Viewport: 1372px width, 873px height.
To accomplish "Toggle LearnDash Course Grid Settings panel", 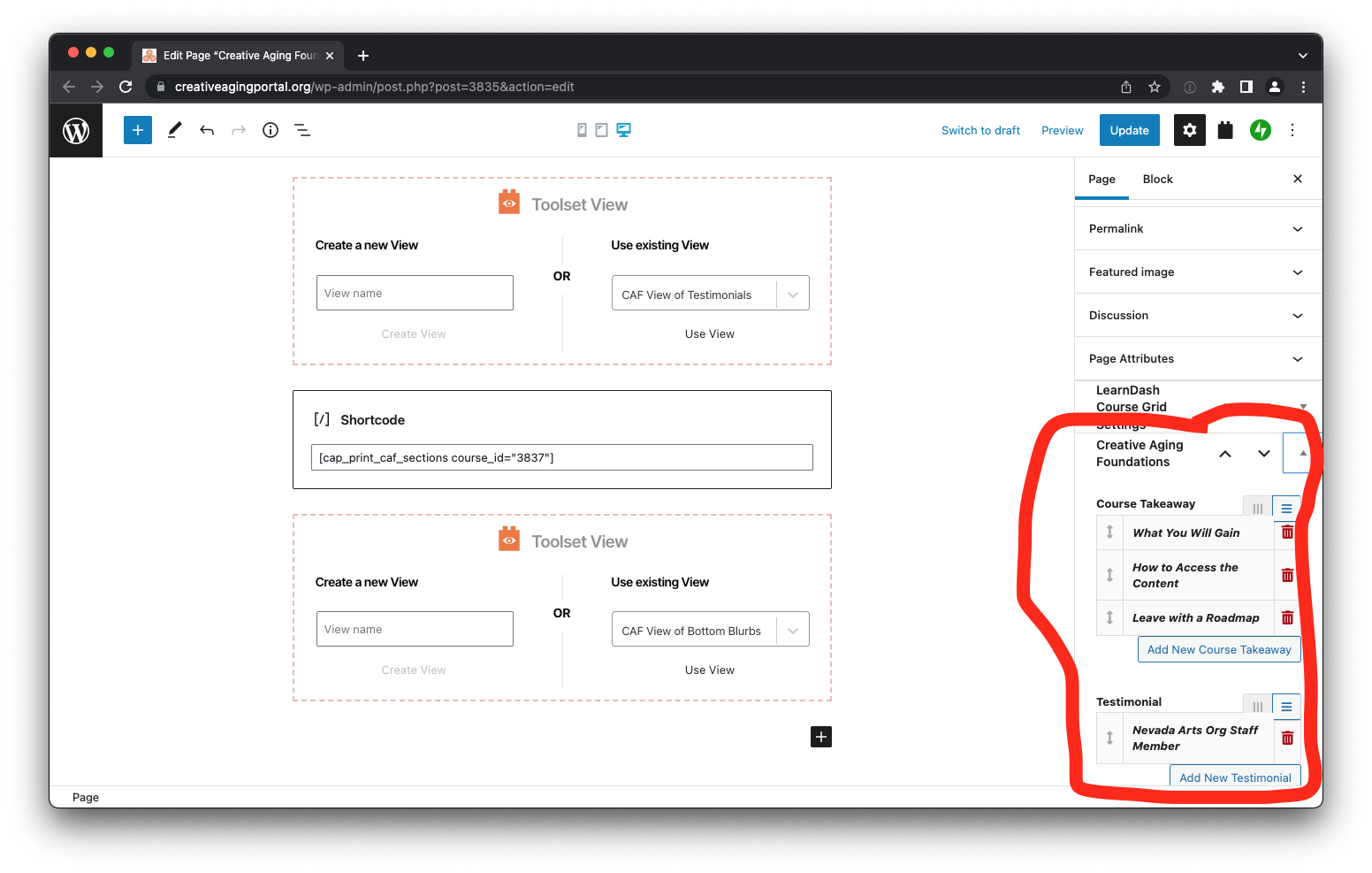I will (1303, 406).
